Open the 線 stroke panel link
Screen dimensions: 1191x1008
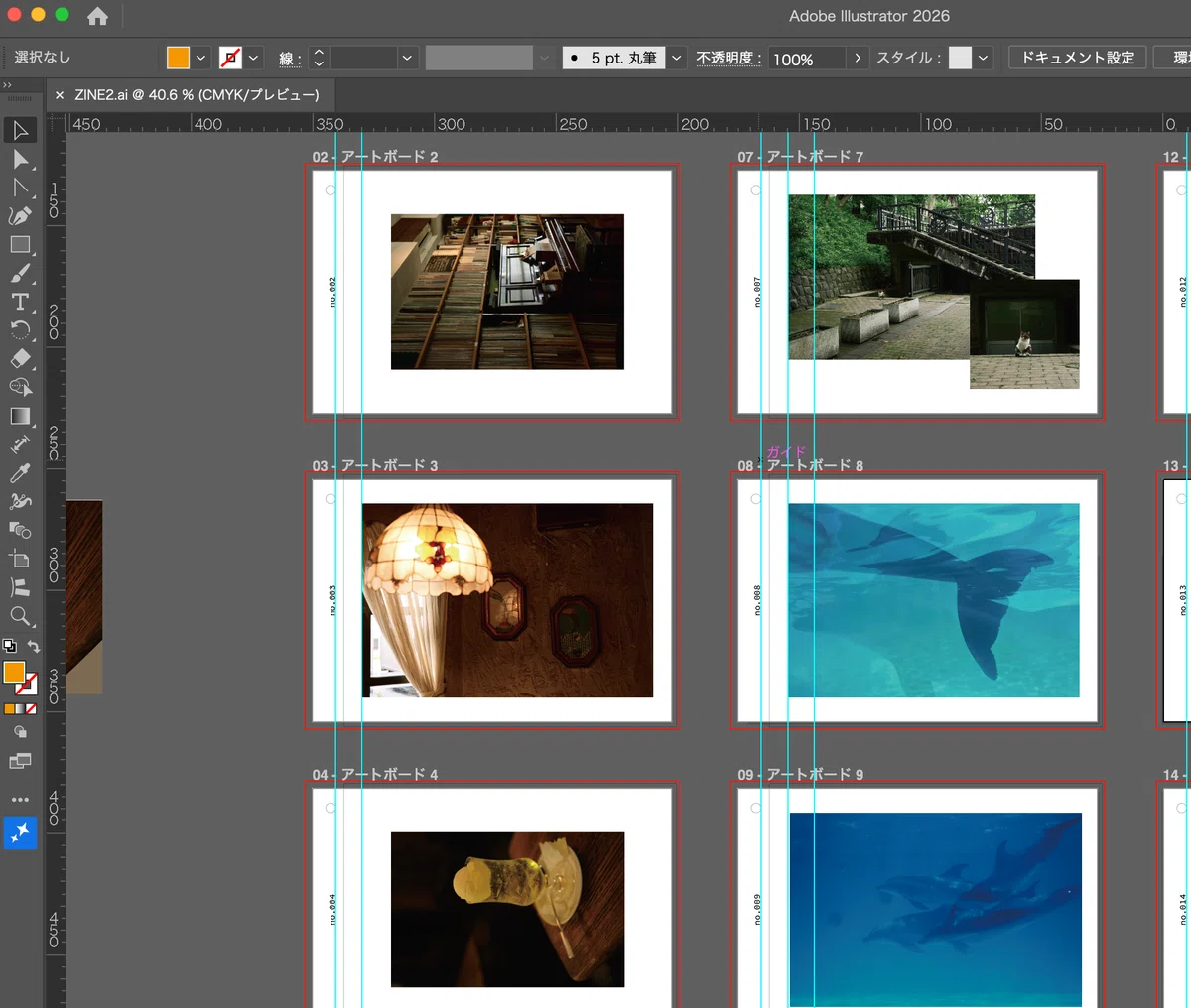pos(289,59)
